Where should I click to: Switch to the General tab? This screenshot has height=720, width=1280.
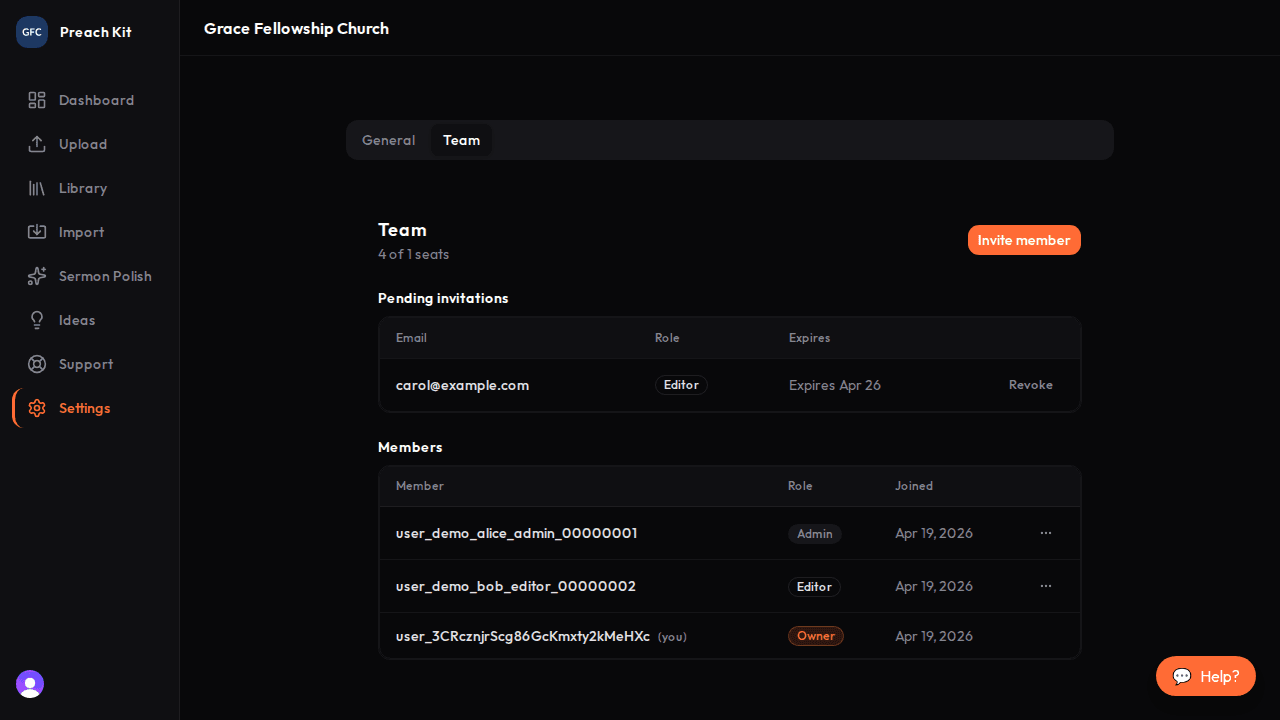388,140
